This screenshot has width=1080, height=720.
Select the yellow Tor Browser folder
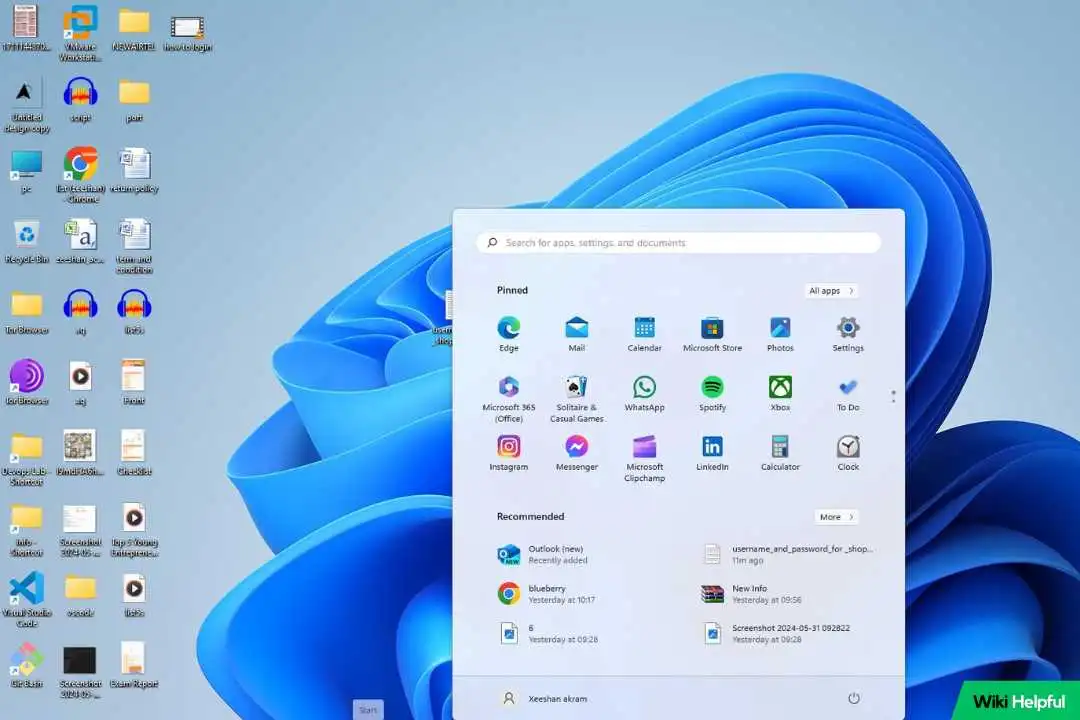[x=26, y=313]
